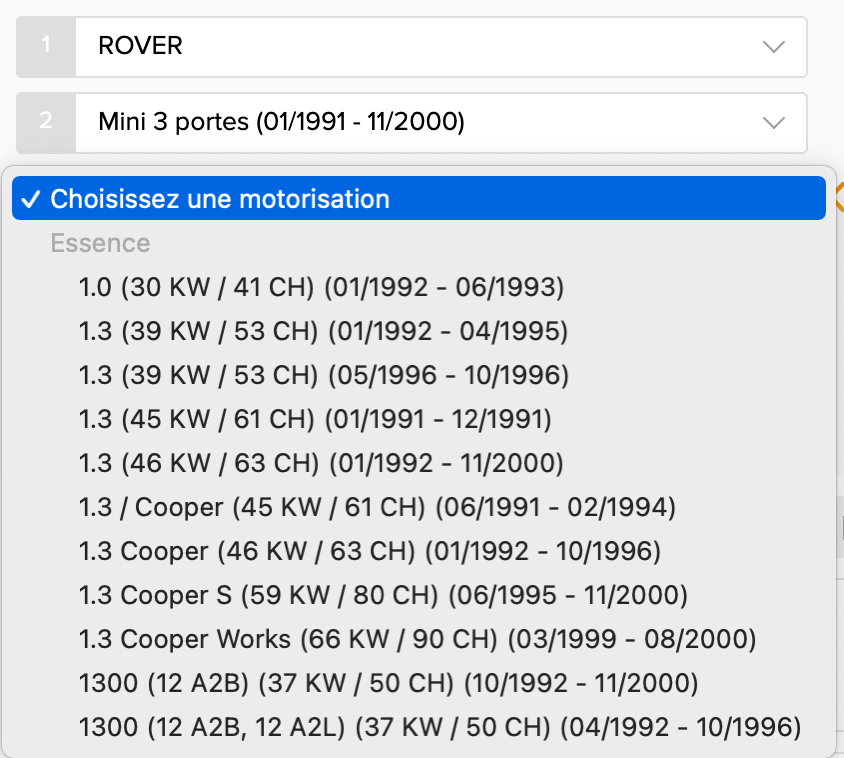Choose 1.3 Cooper (46 KW / 63 CH)
This screenshot has height=758, width=844.
pos(419,551)
